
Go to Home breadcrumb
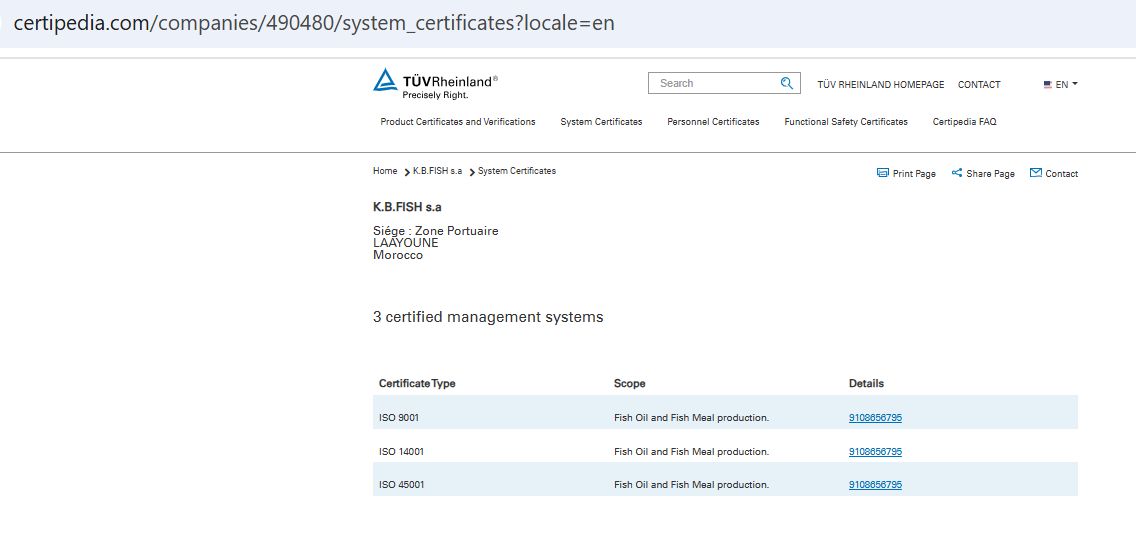click(x=385, y=171)
